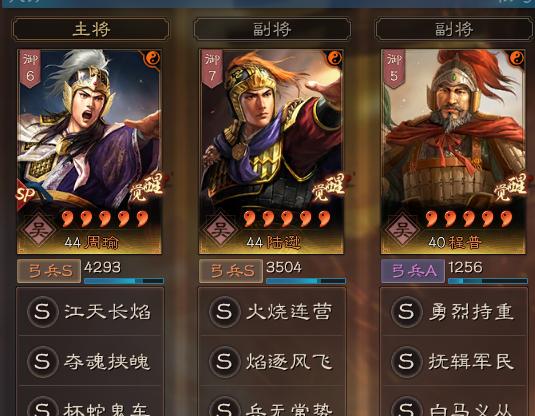Select the 主将 slot header
535x416 pixels.
[x=91, y=29]
